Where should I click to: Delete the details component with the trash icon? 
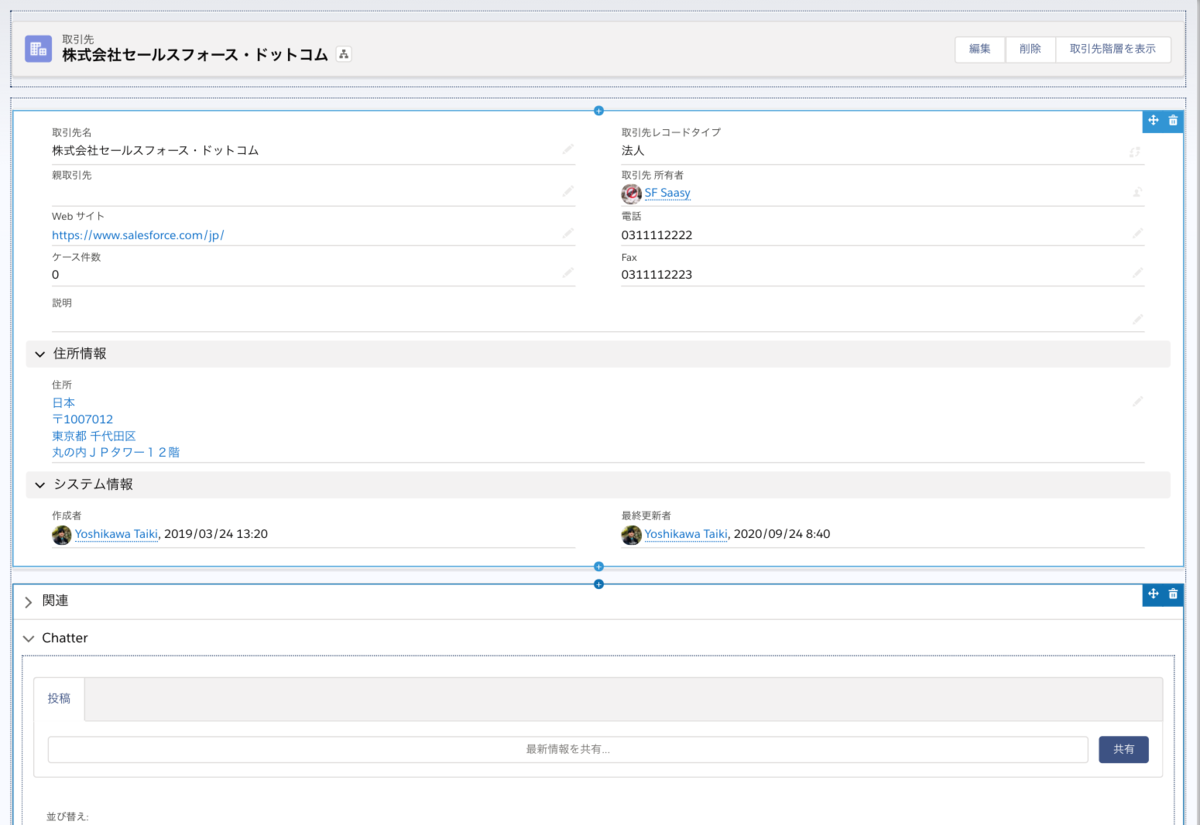pos(1173,120)
